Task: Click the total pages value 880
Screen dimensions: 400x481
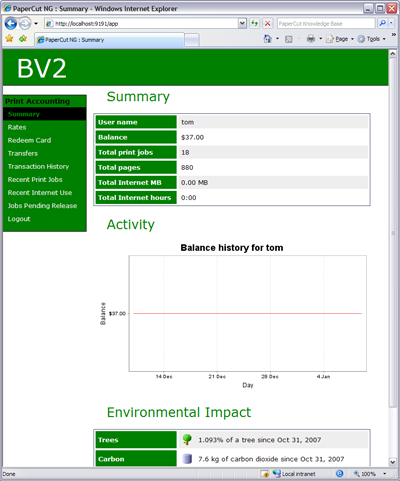Action: [187, 167]
